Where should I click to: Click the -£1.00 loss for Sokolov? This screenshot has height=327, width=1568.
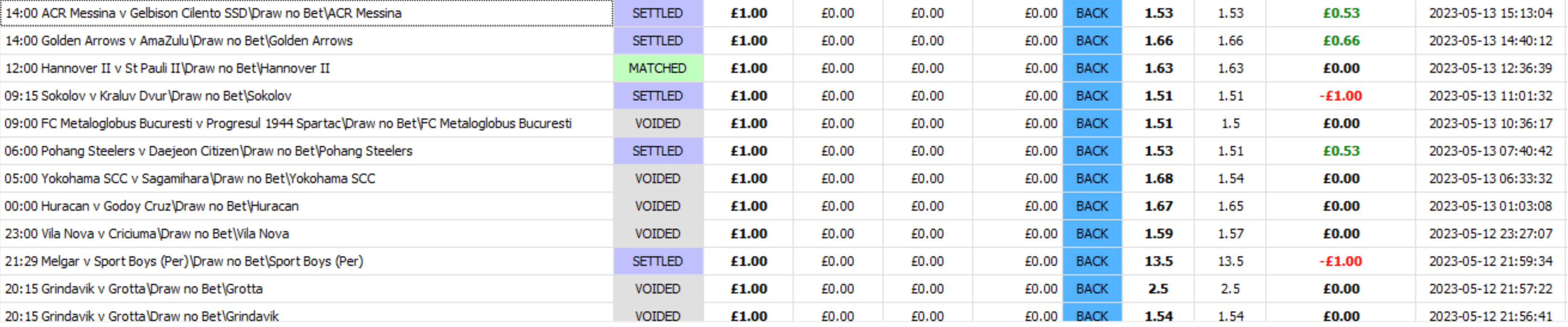click(1341, 96)
